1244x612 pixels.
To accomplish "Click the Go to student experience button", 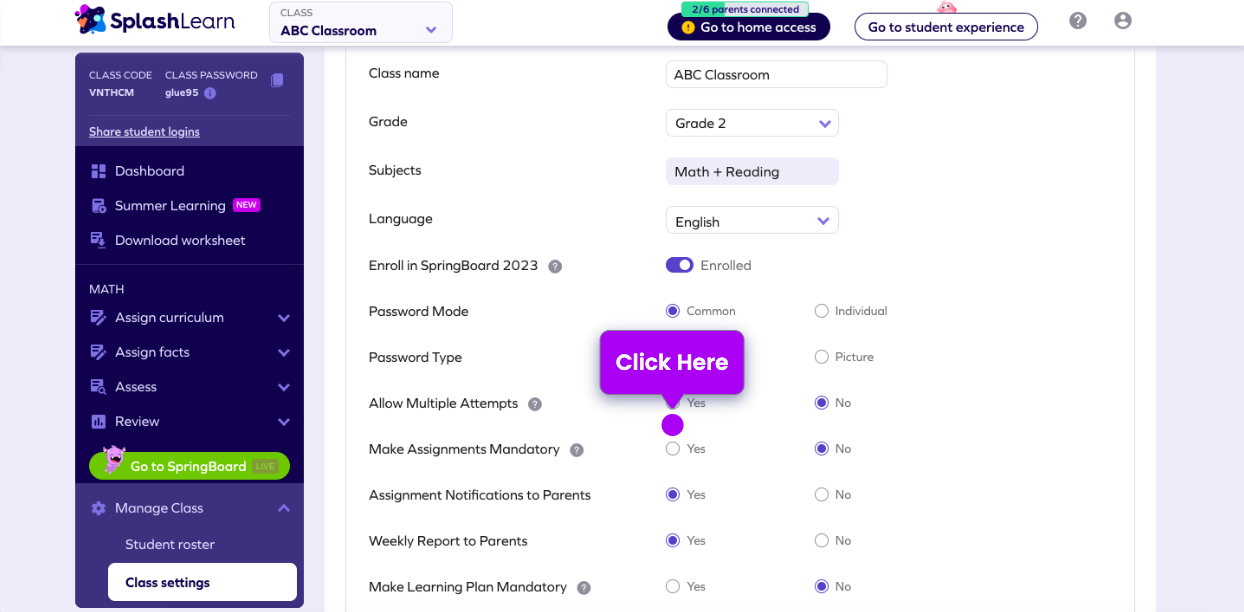I will 945,27.
